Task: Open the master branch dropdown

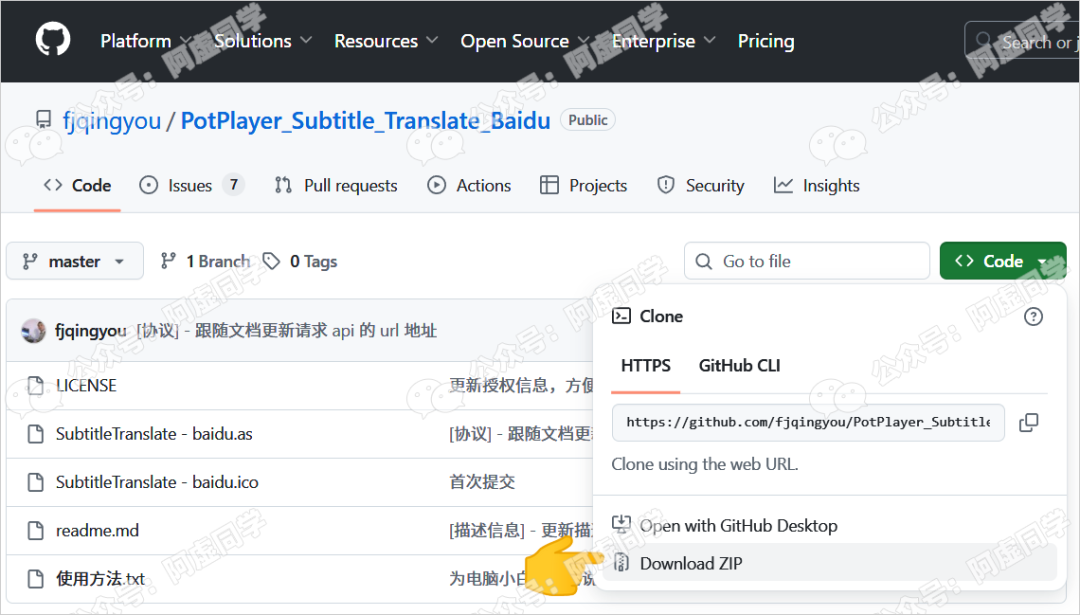Action: click(x=75, y=261)
